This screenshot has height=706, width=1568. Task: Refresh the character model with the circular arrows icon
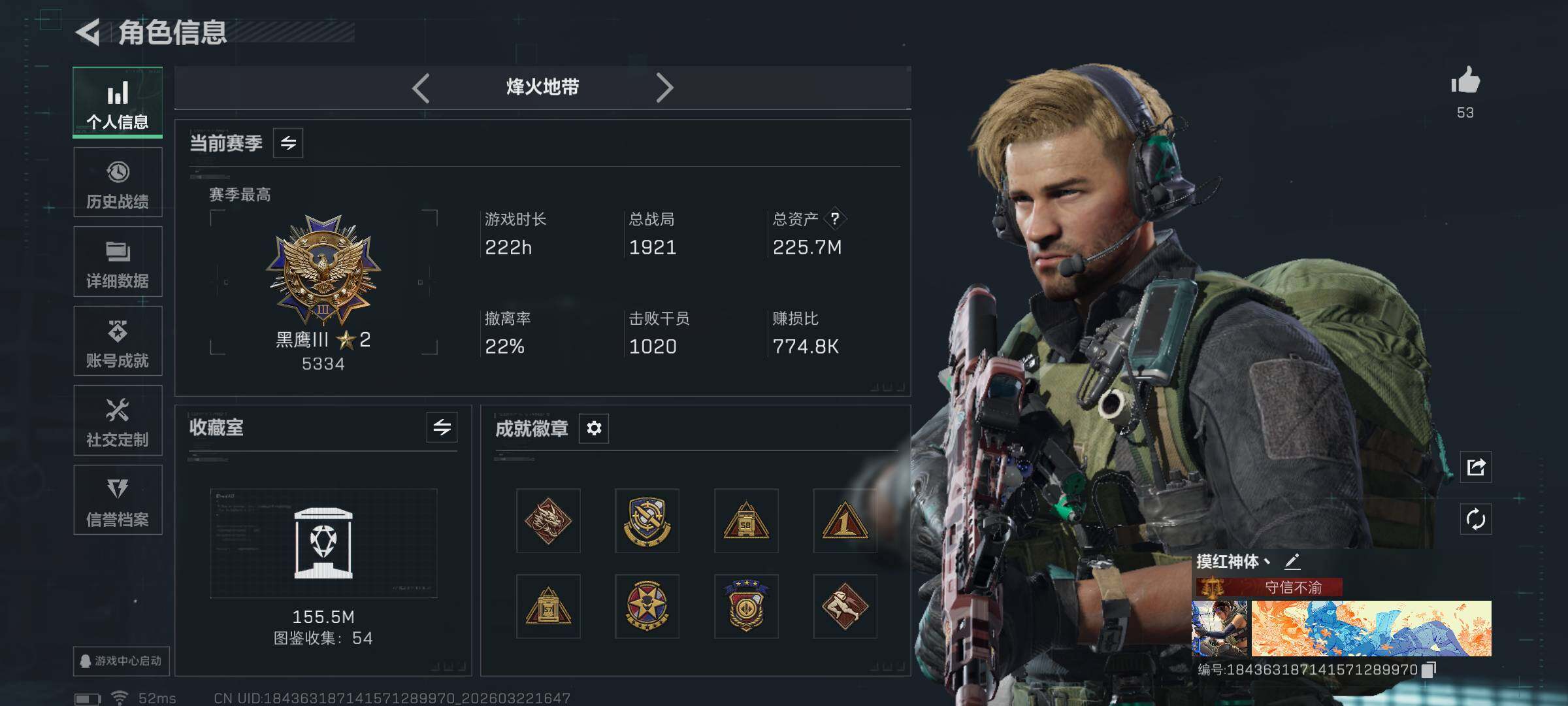(1476, 520)
